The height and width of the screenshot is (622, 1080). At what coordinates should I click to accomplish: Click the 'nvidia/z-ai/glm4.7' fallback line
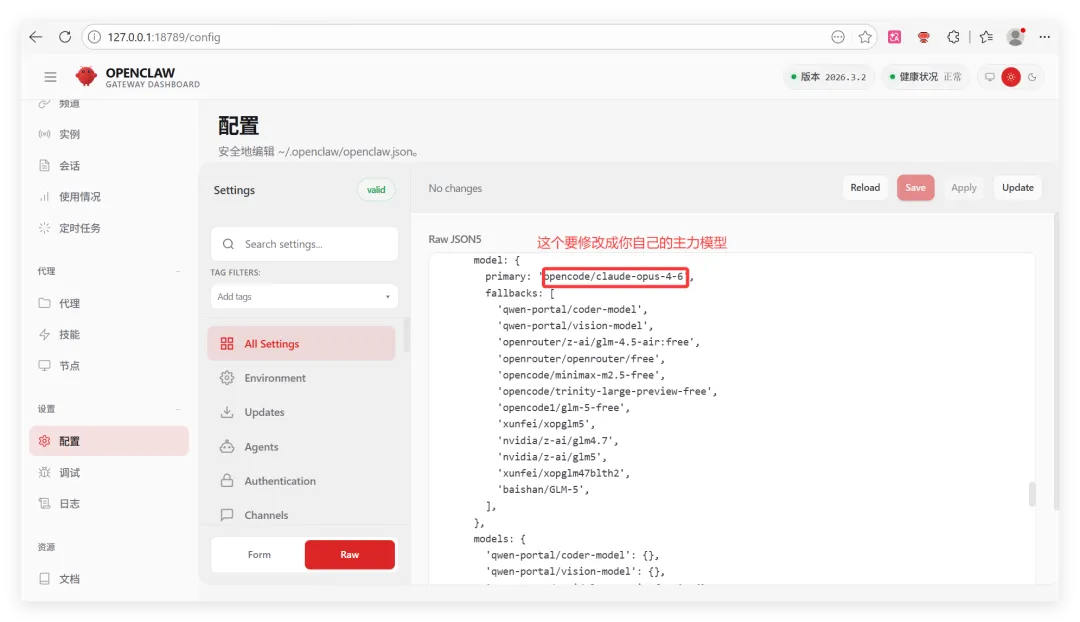point(557,441)
